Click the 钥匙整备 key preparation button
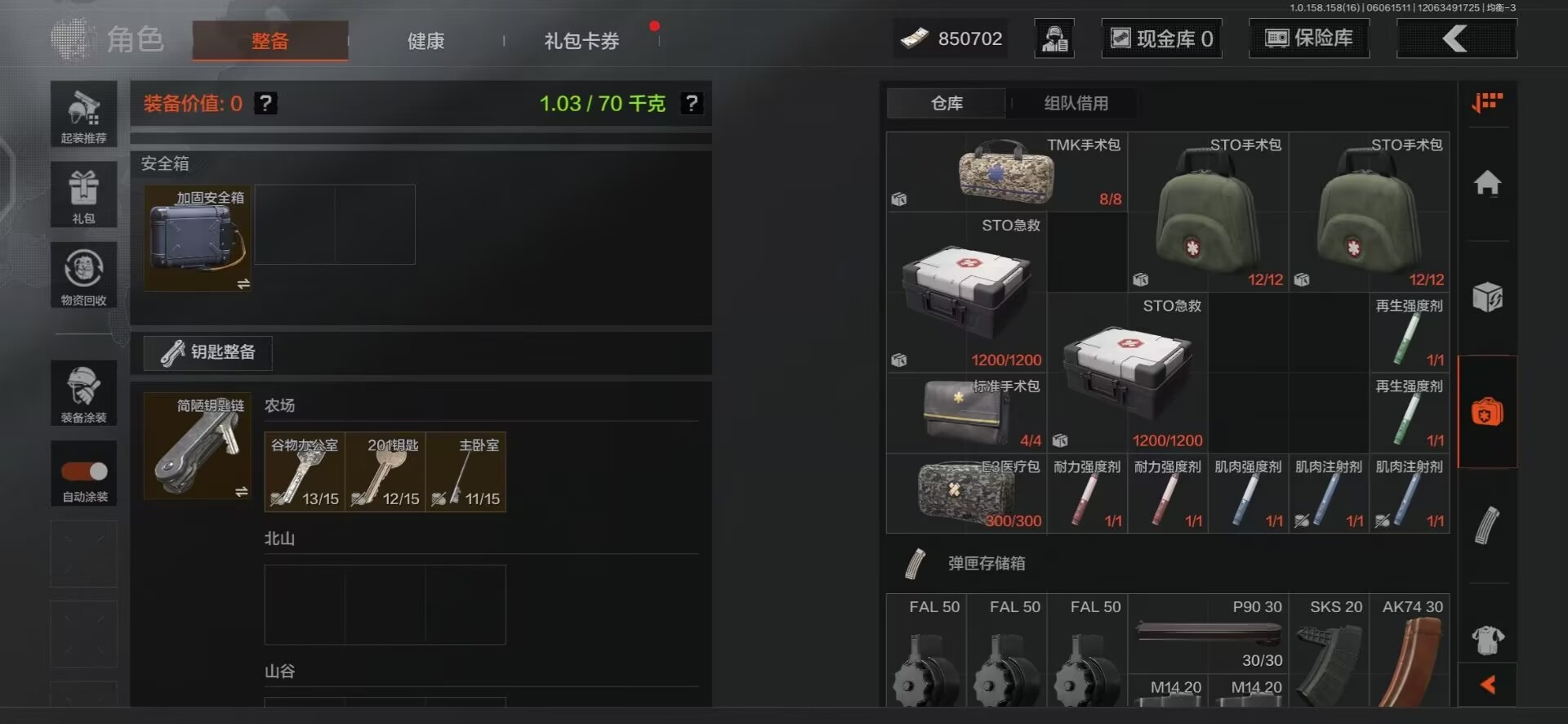This screenshot has height=724, width=1568. pos(208,352)
